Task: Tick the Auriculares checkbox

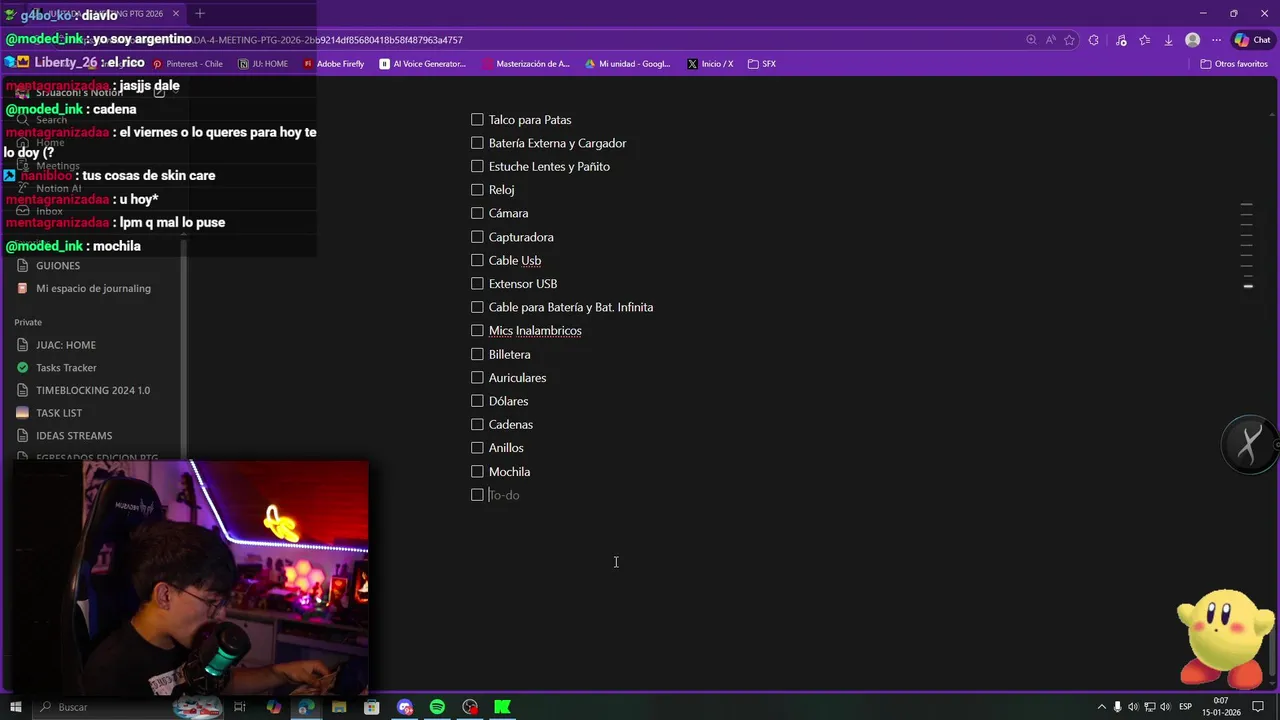Action: (x=477, y=377)
